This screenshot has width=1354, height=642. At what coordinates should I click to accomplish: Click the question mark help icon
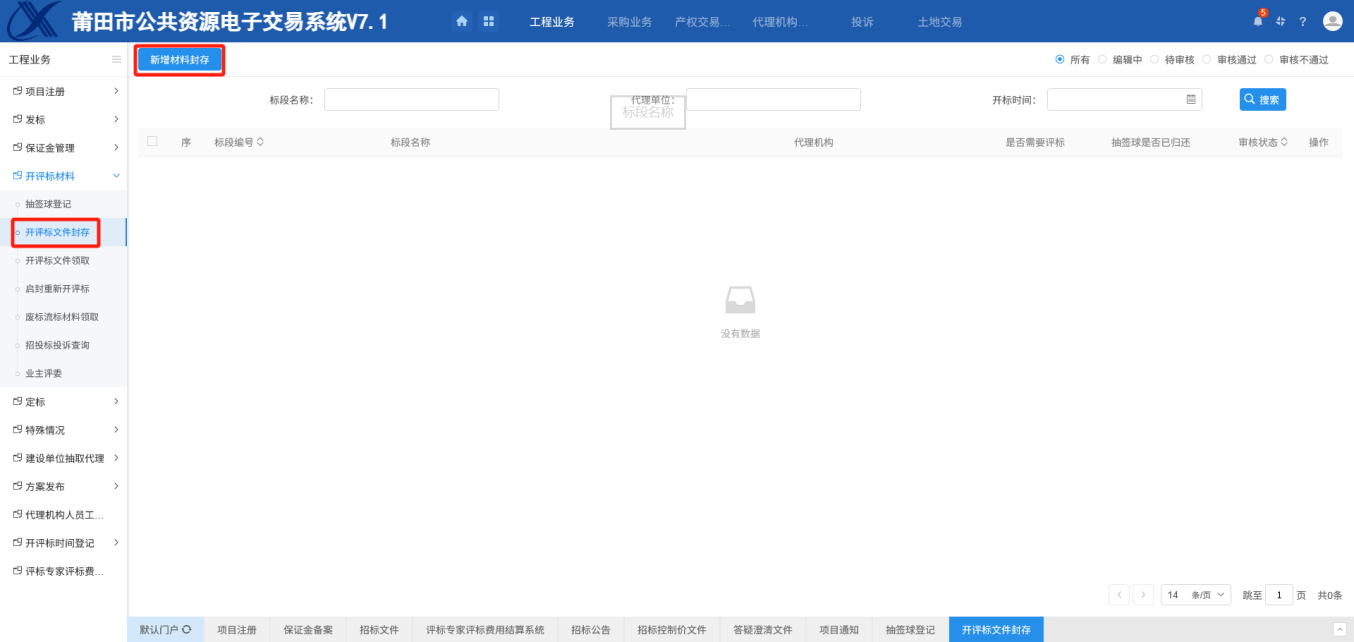(x=1303, y=22)
